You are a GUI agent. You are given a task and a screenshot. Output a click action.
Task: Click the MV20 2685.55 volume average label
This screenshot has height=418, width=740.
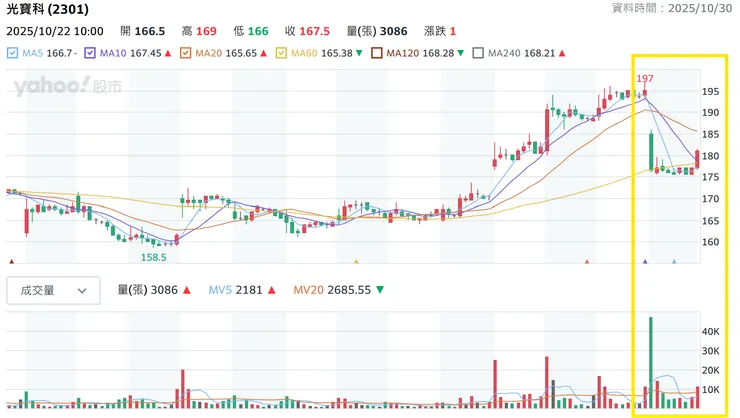tap(332, 290)
